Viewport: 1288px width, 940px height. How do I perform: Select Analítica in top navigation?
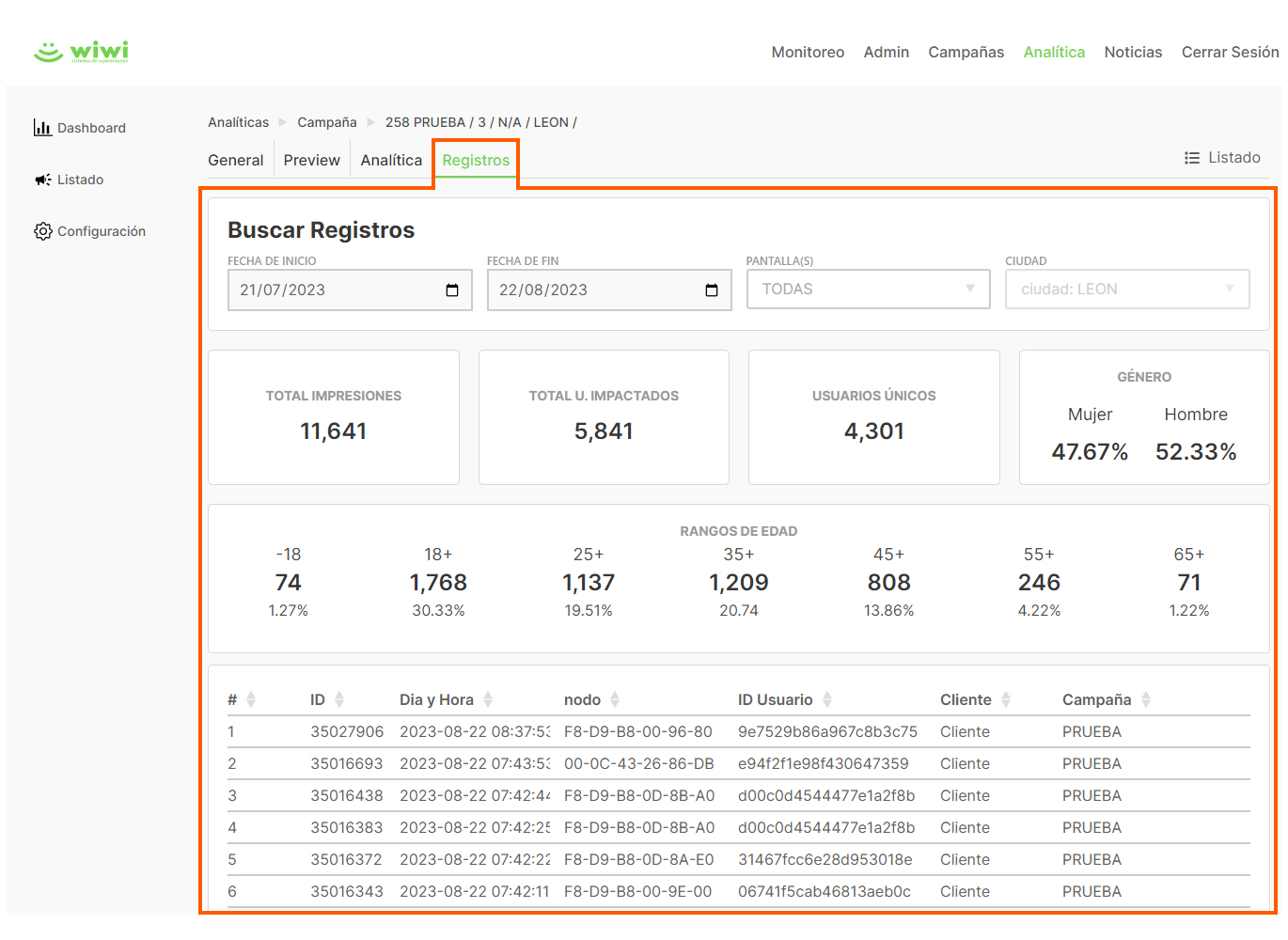(x=1054, y=53)
